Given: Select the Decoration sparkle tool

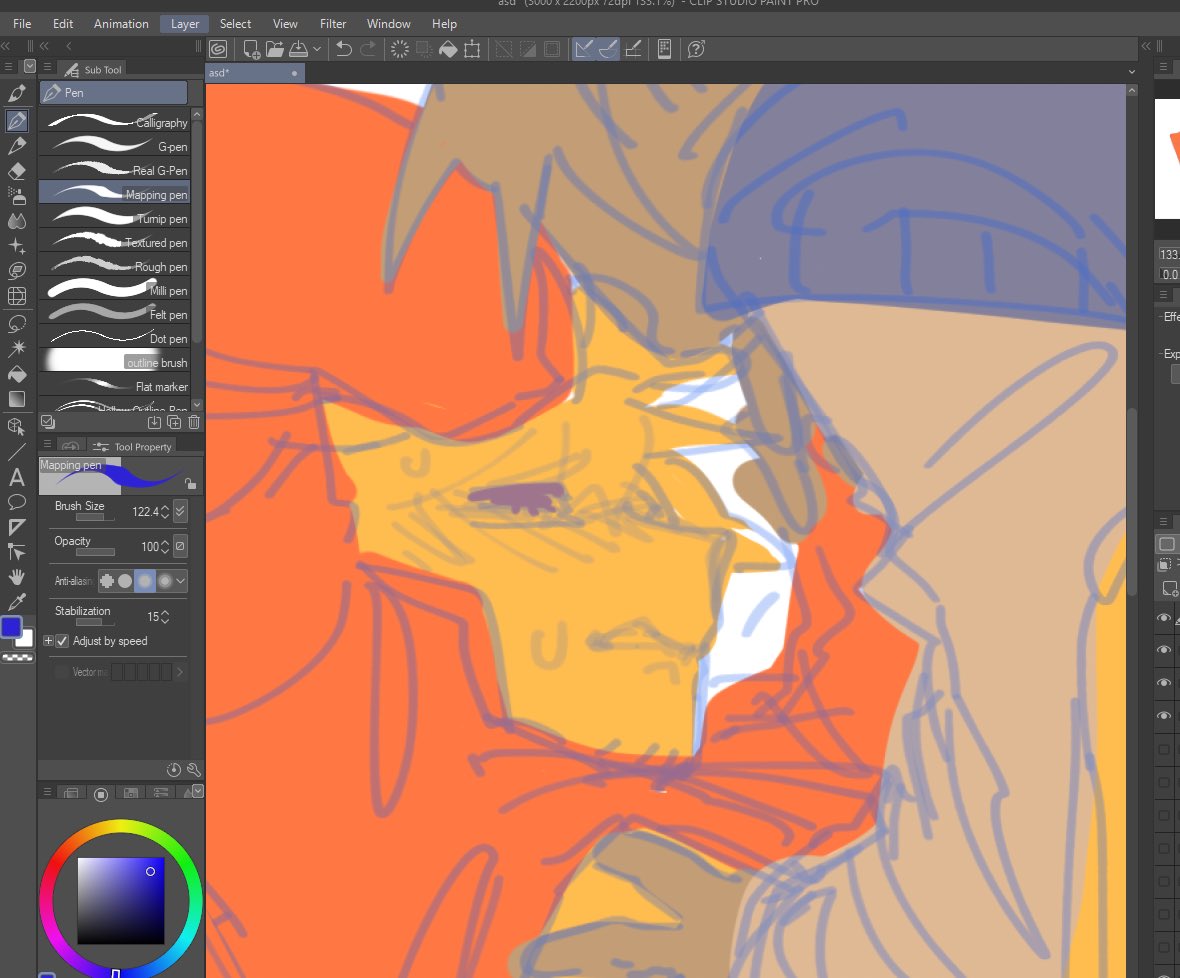Looking at the screenshot, I should 17,247.
